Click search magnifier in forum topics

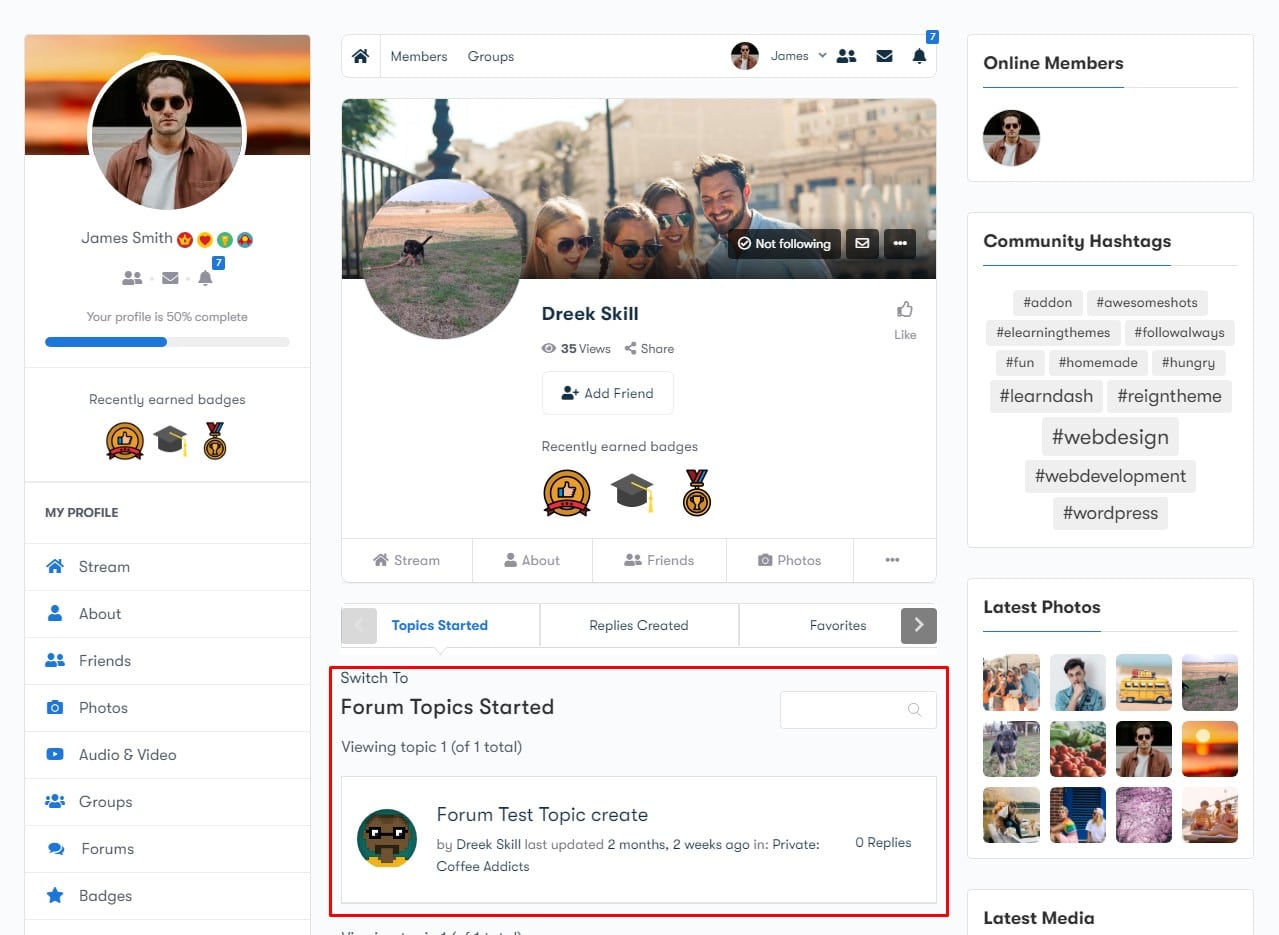914,710
